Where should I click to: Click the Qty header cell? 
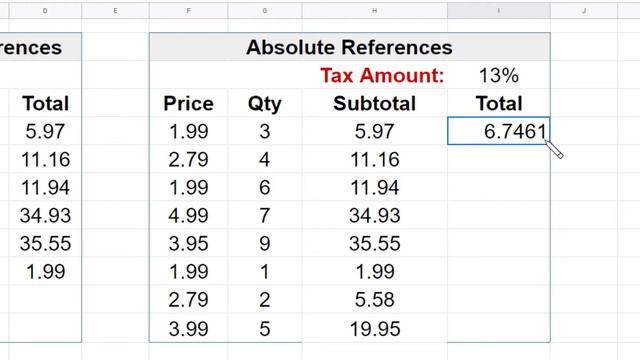point(265,103)
